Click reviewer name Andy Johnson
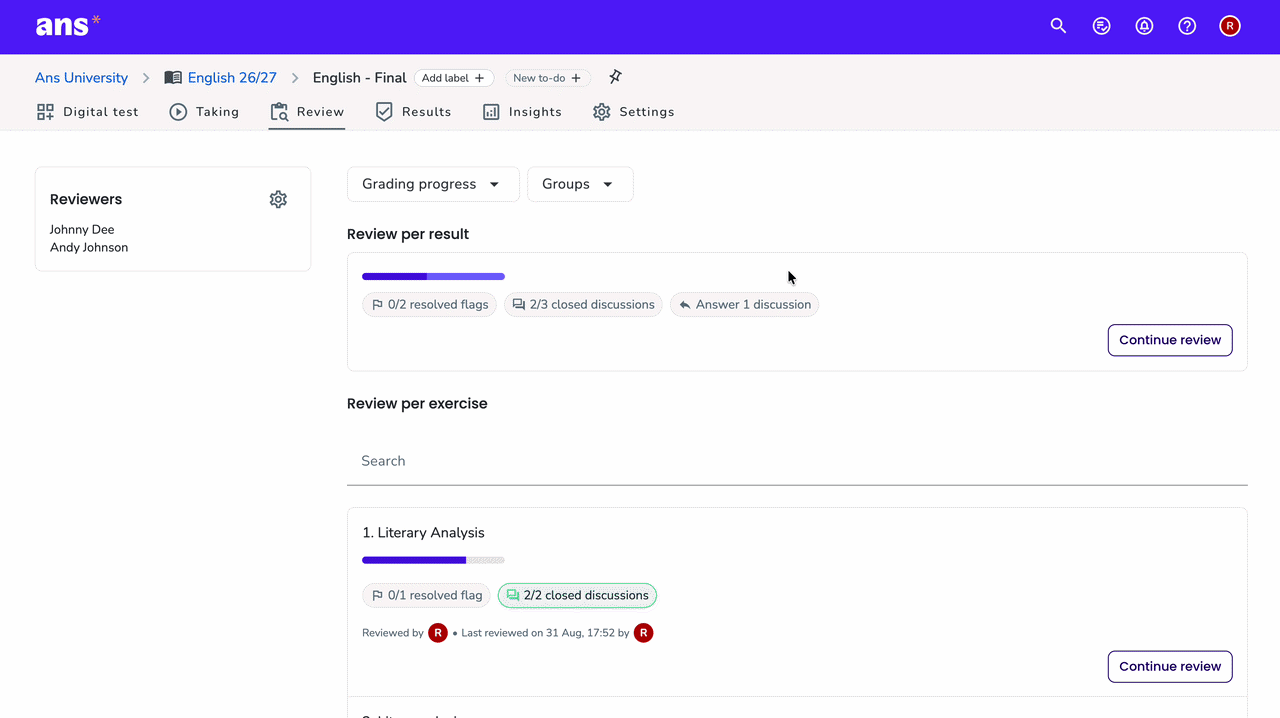Screen dimensions: 1280x718 pyautogui.click(x=89, y=248)
